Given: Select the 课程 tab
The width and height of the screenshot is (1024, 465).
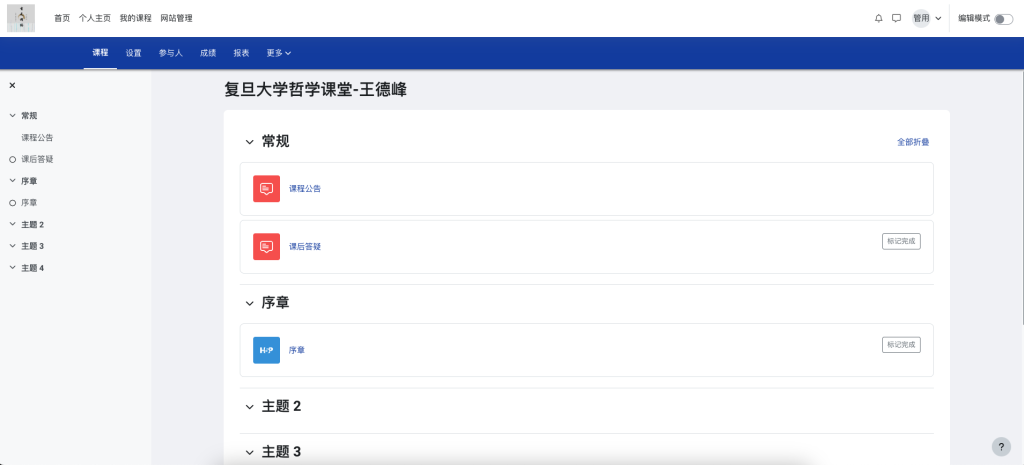Looking at the screenshot, I should (x=100, y=53).
